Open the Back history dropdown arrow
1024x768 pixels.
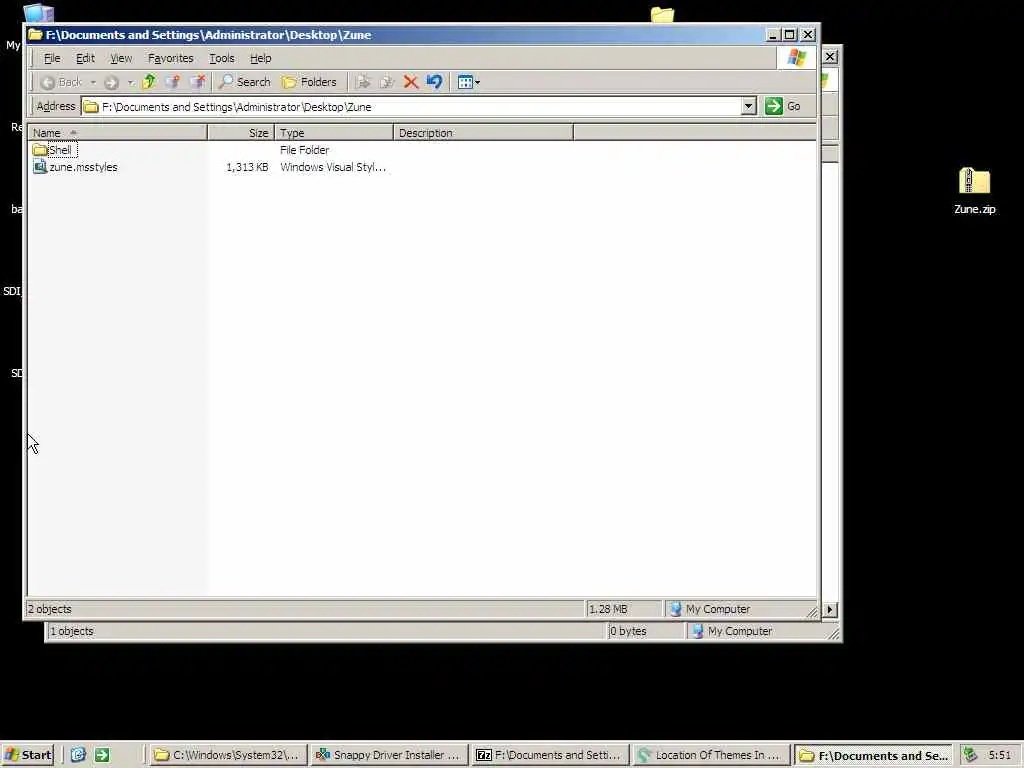(x=93, y=82)
